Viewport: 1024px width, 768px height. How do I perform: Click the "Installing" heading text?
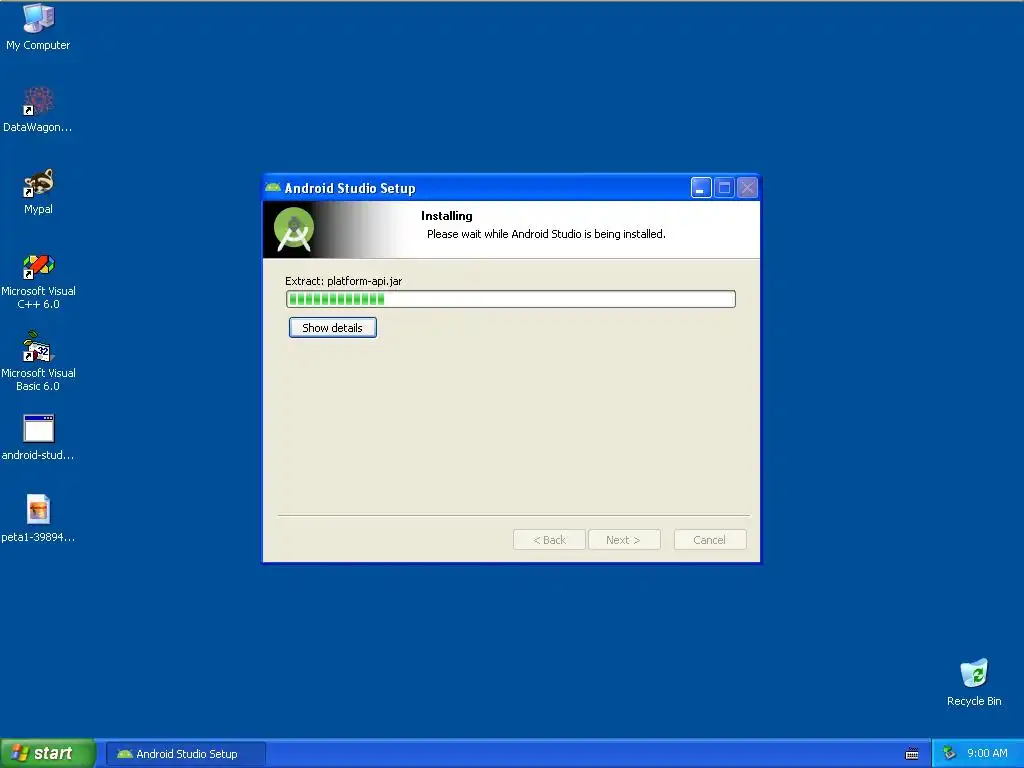click(447, 216)
